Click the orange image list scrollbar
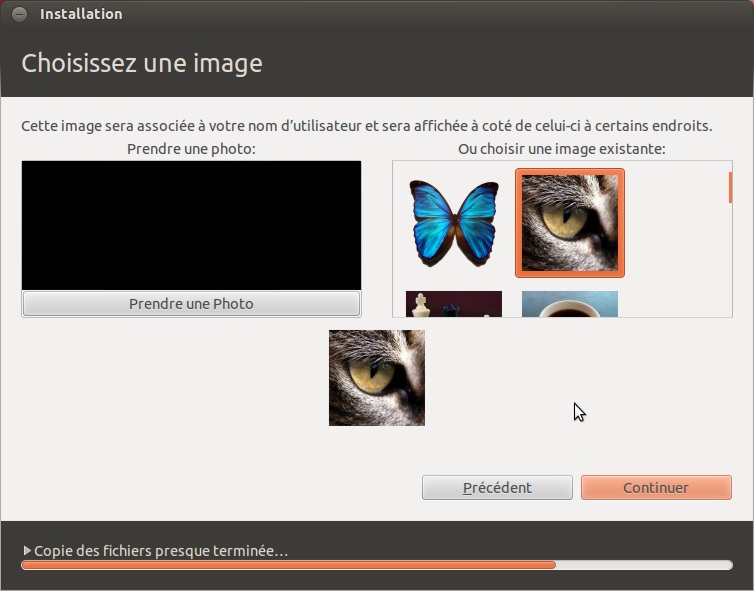This screenshot has height=591, width=754. point(730,188)
